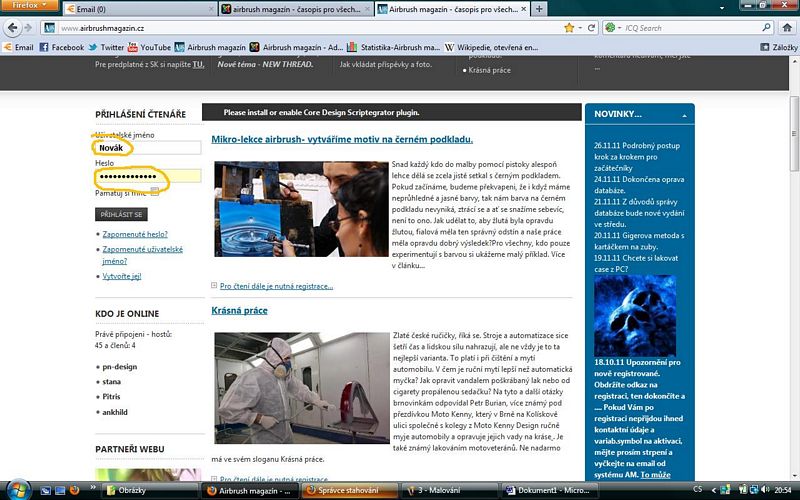Select the second 'airbrush magazín' tab
The width and height of the screenshot is (800, 500).
[295, 9]
